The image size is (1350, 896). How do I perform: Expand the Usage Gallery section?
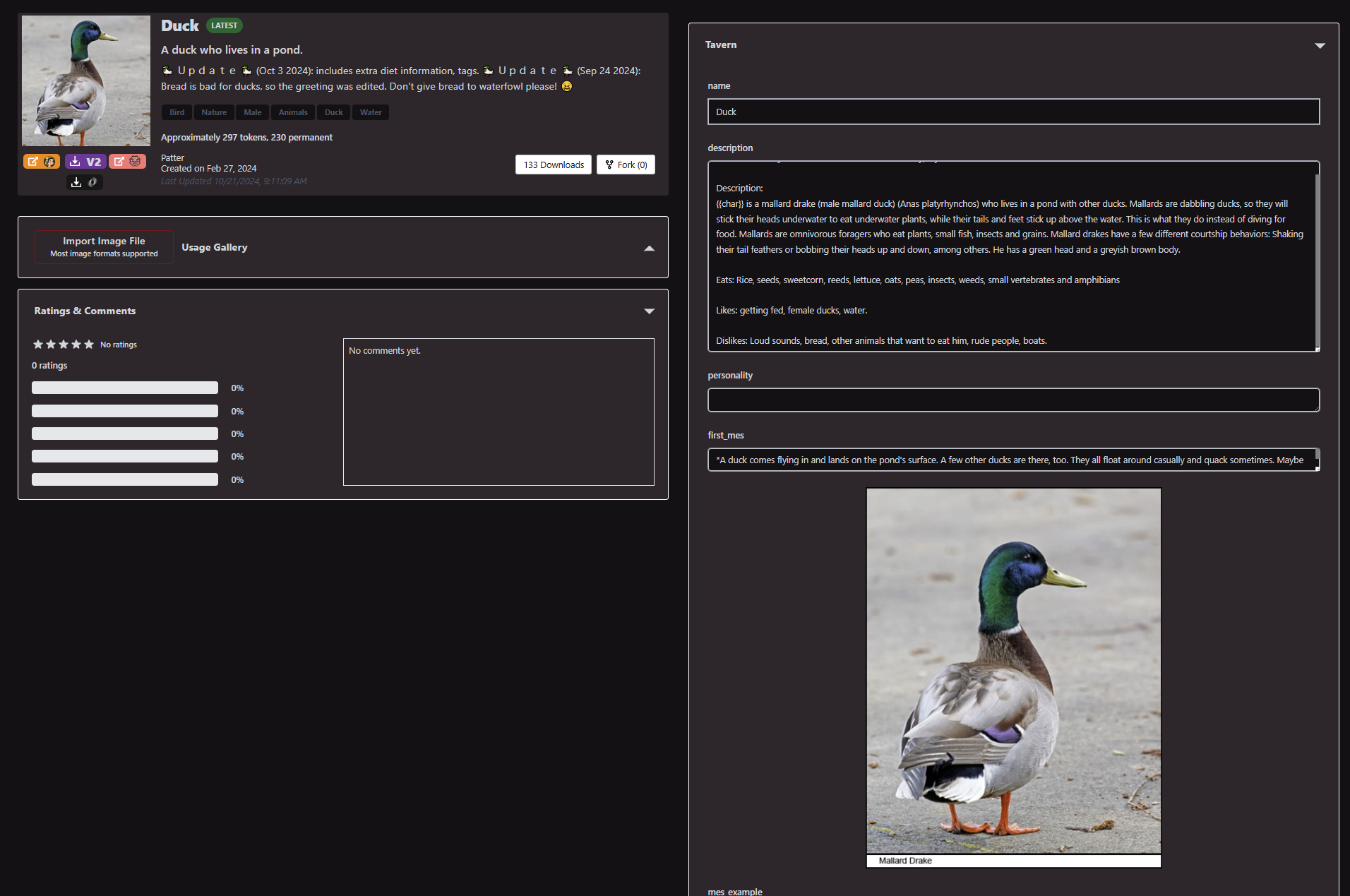[x=649, y=249]
